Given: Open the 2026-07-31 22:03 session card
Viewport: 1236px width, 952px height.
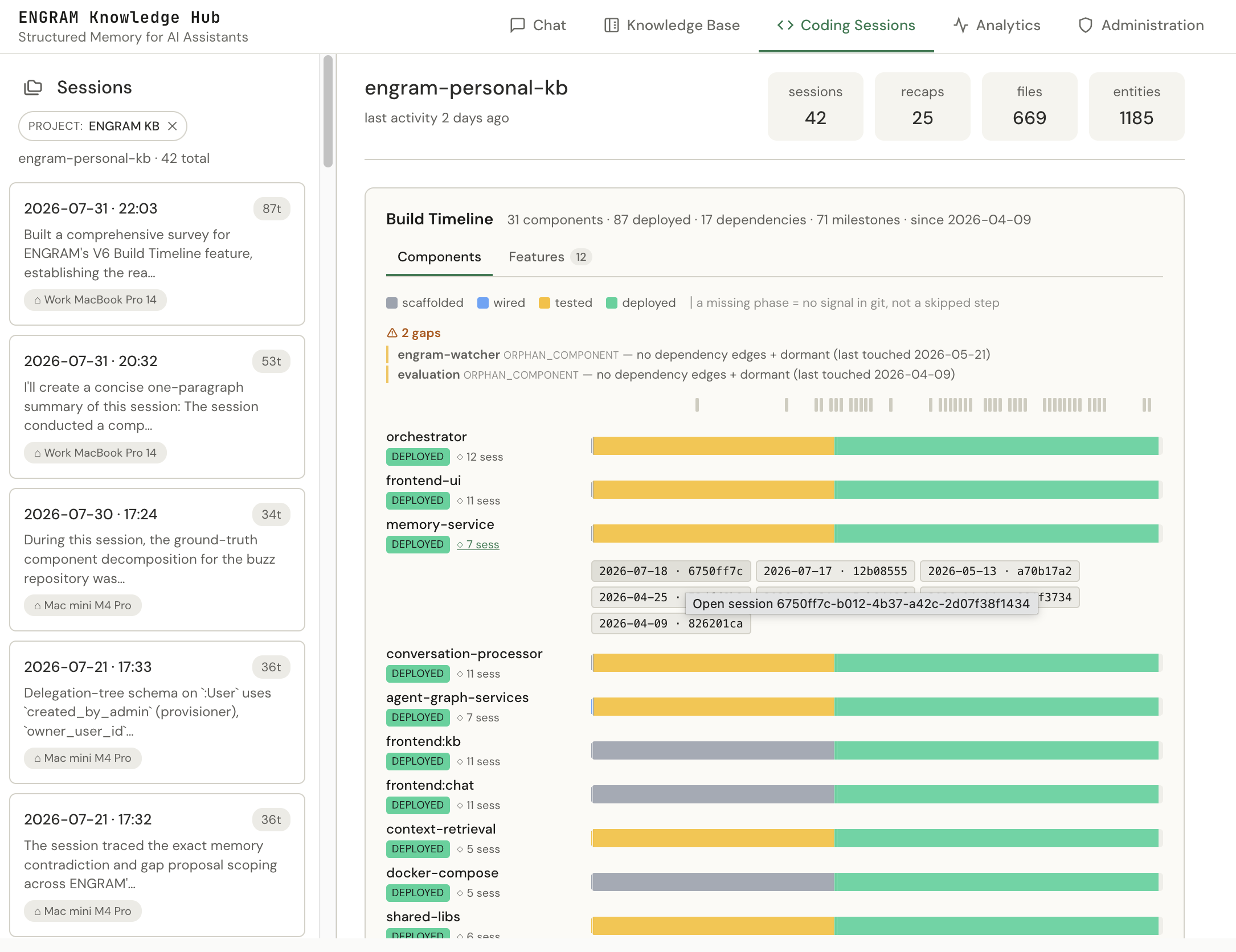Looking at the screenshot, I should 157,254.
